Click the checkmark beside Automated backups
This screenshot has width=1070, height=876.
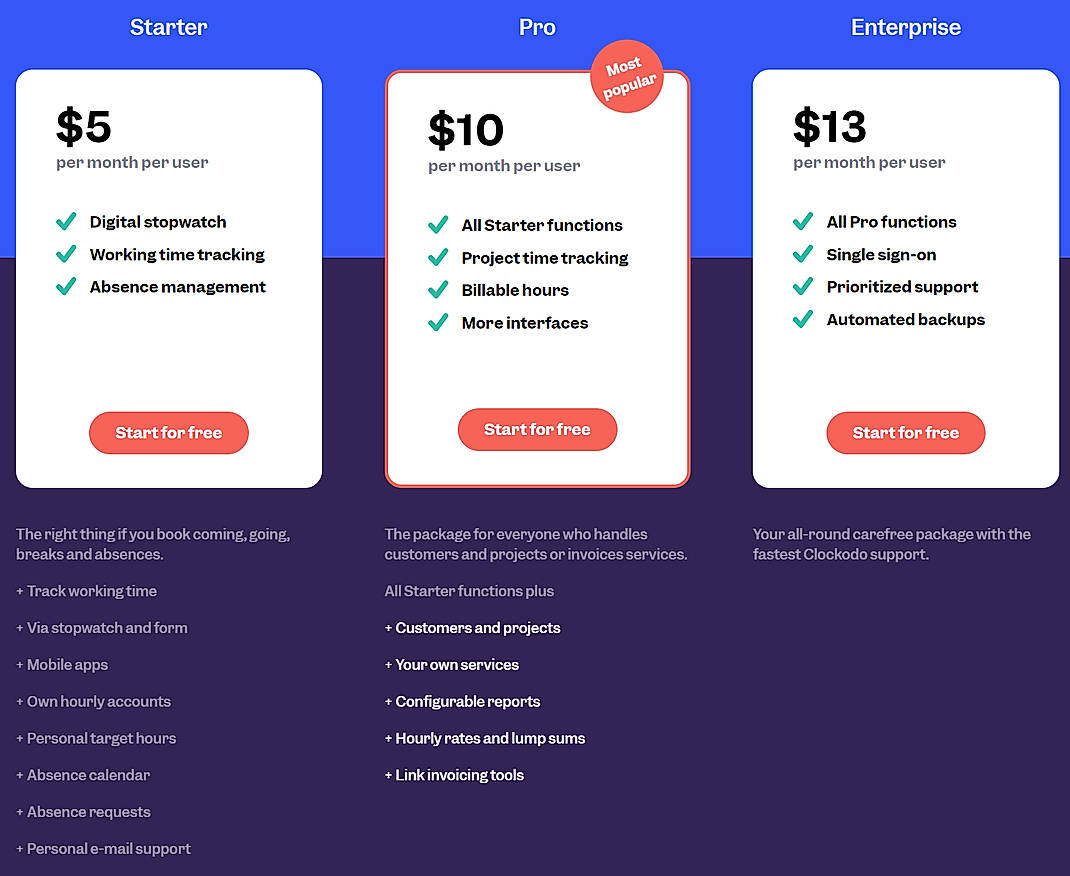(x=803, y=320)
